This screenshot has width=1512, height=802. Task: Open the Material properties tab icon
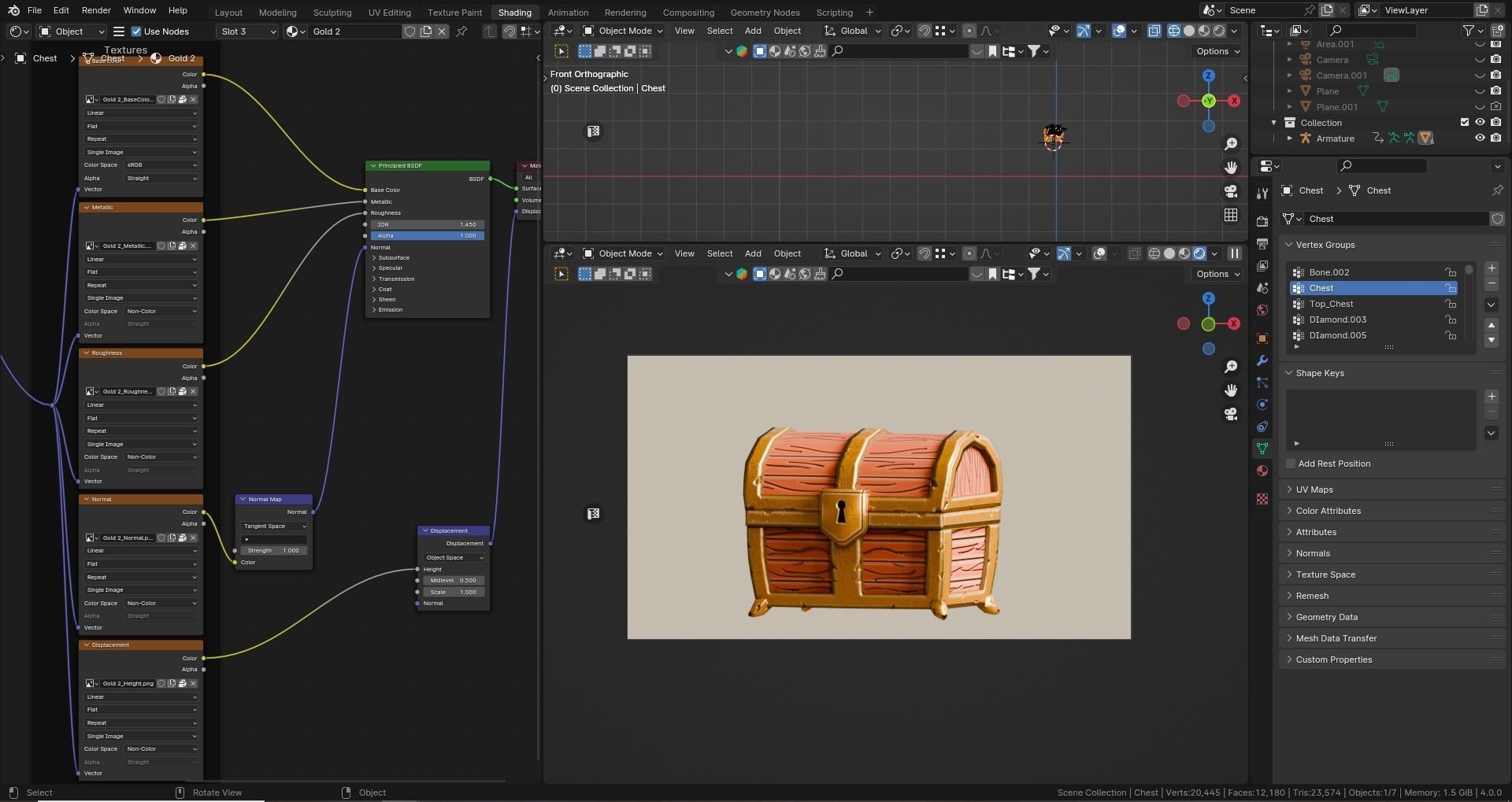(1262, 471)
